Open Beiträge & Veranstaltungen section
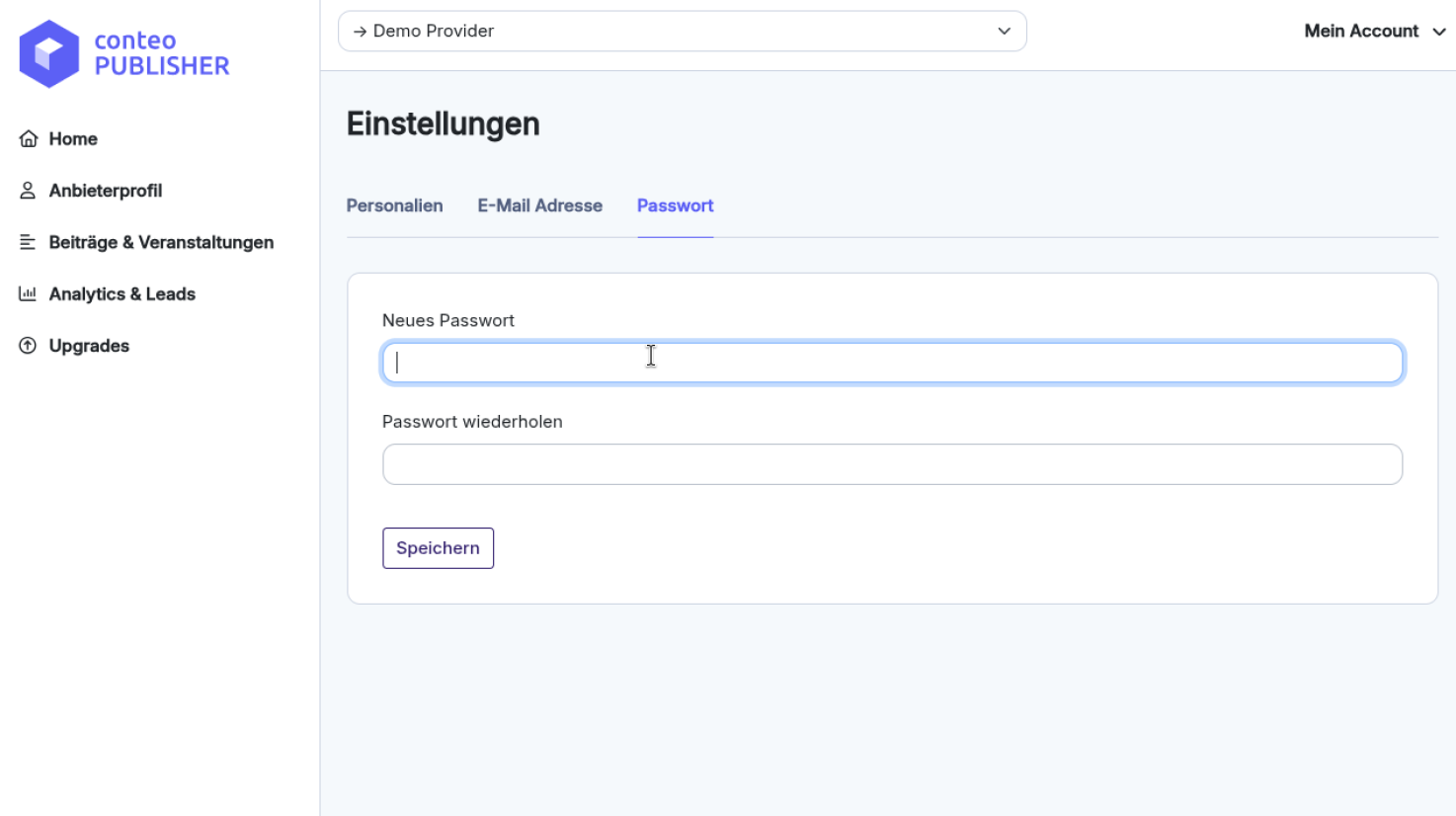1456x816 pixels. tap(161, 242)
